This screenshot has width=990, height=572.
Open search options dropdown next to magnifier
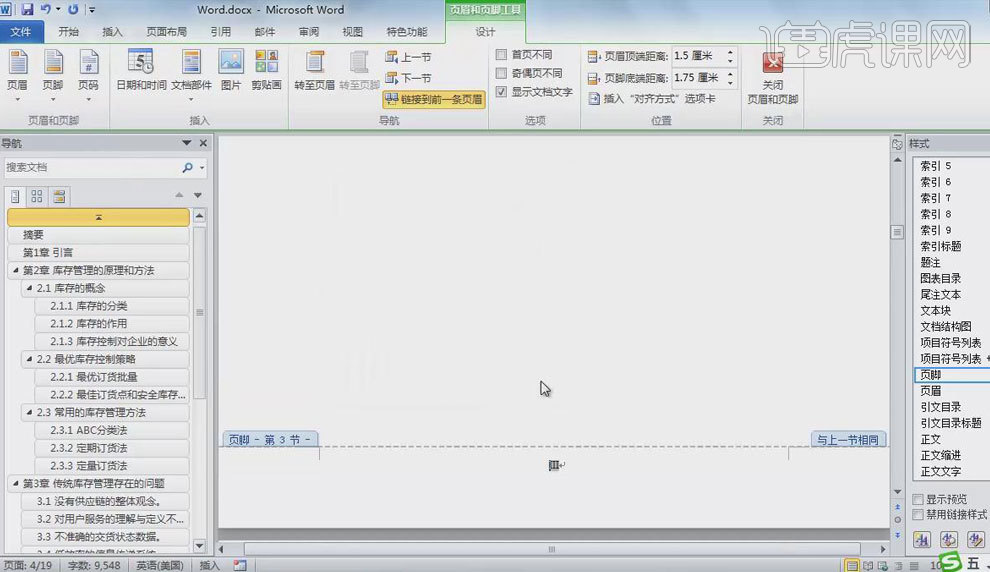[202, 167]
